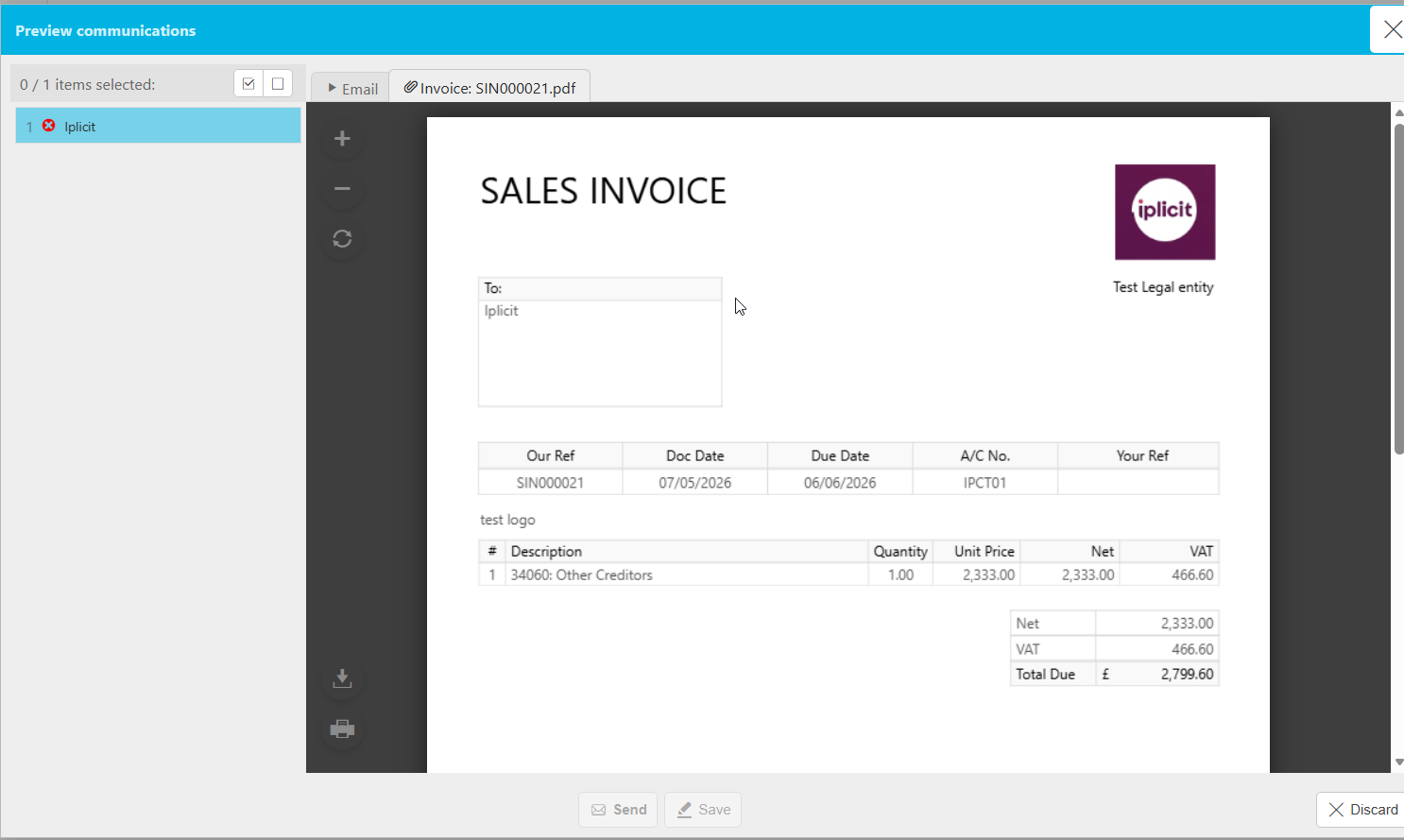Switch to the Email tab
This screenshot has height=840, width=1404.
351,88
